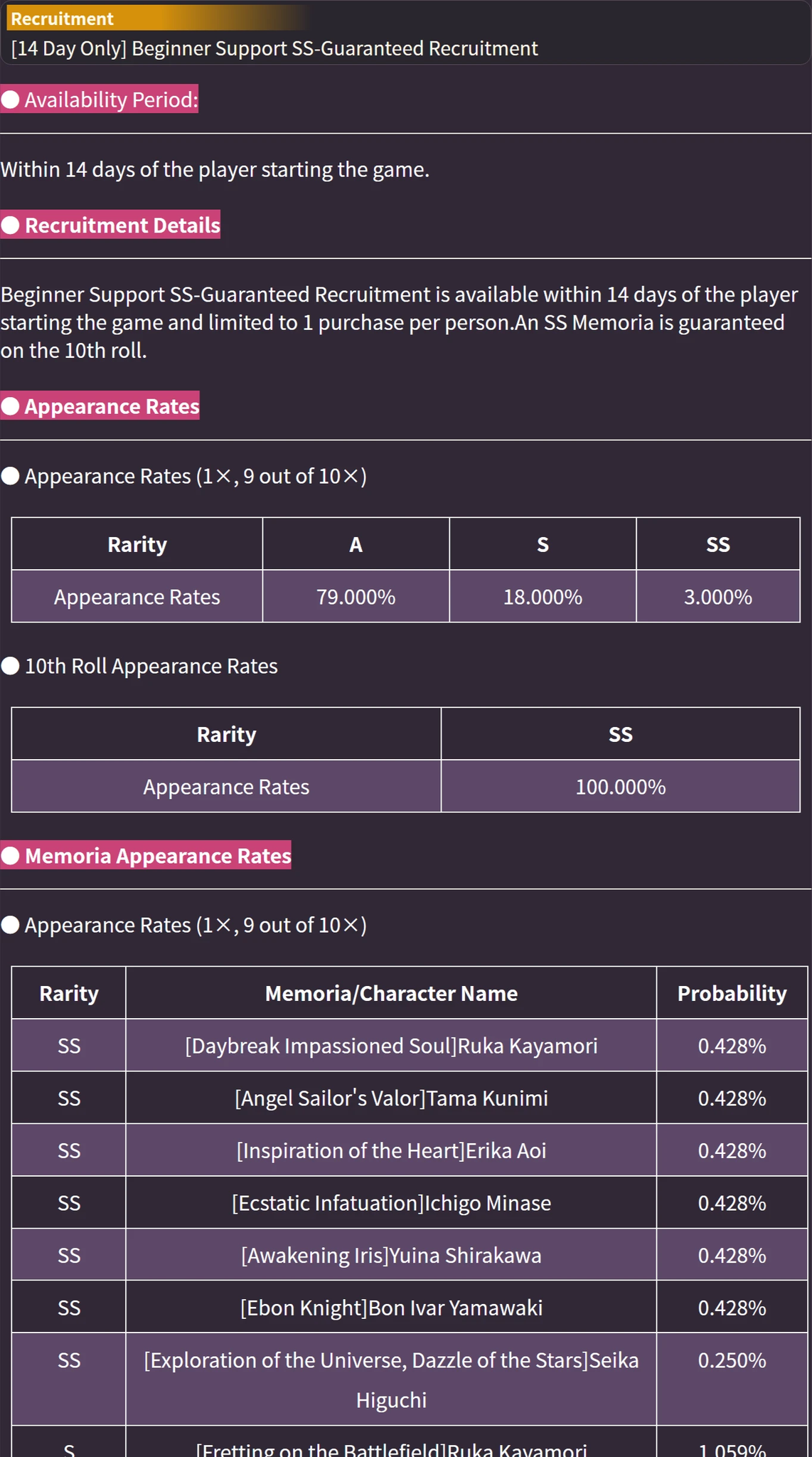Click the Seika Higuchi 0.250% probability cell
The height and width of the screenshot is (1457, 812).
tap(732, 1379)
